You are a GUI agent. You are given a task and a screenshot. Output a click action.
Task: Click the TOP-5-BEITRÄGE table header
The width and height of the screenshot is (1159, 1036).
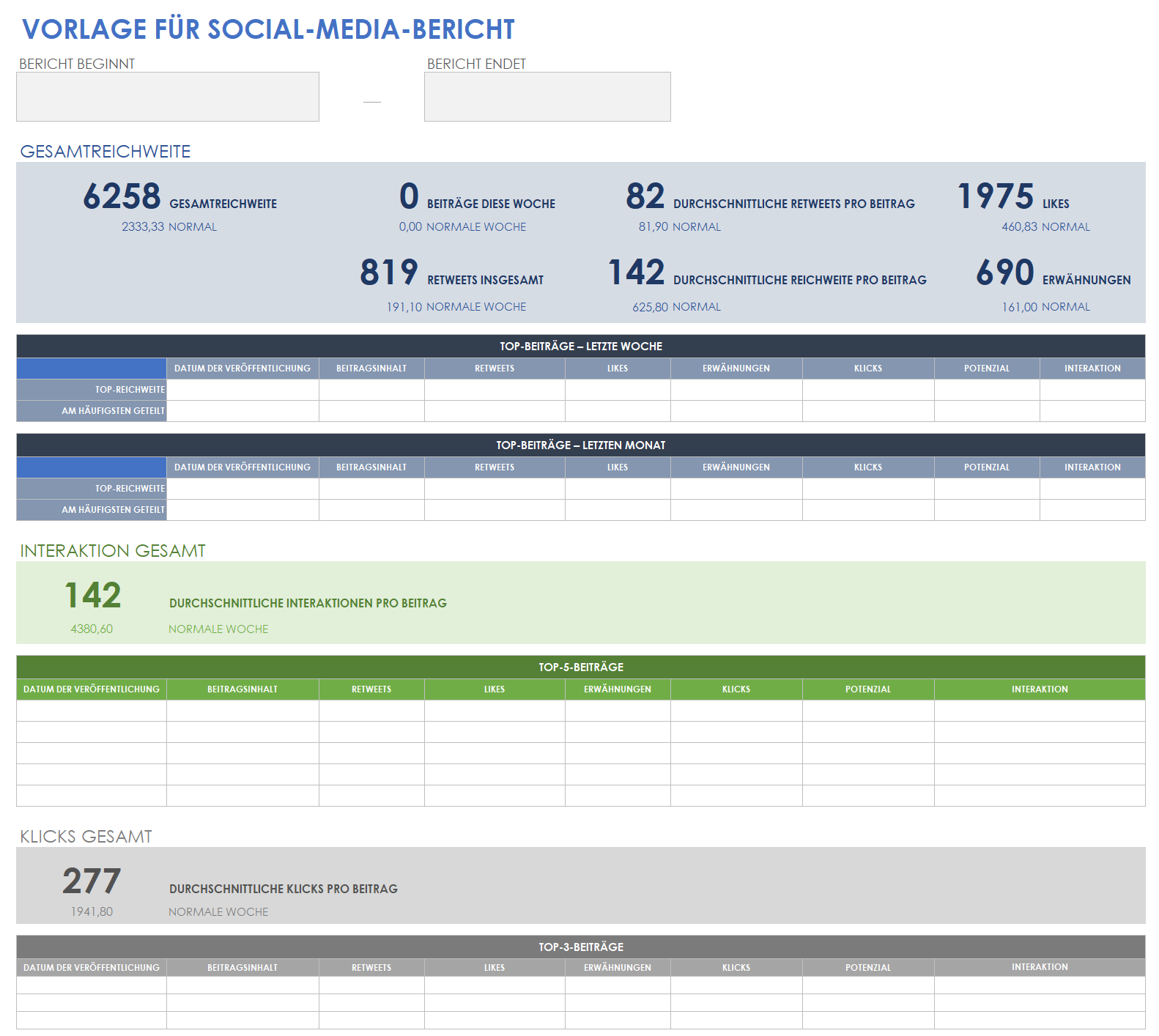[581, 667]
